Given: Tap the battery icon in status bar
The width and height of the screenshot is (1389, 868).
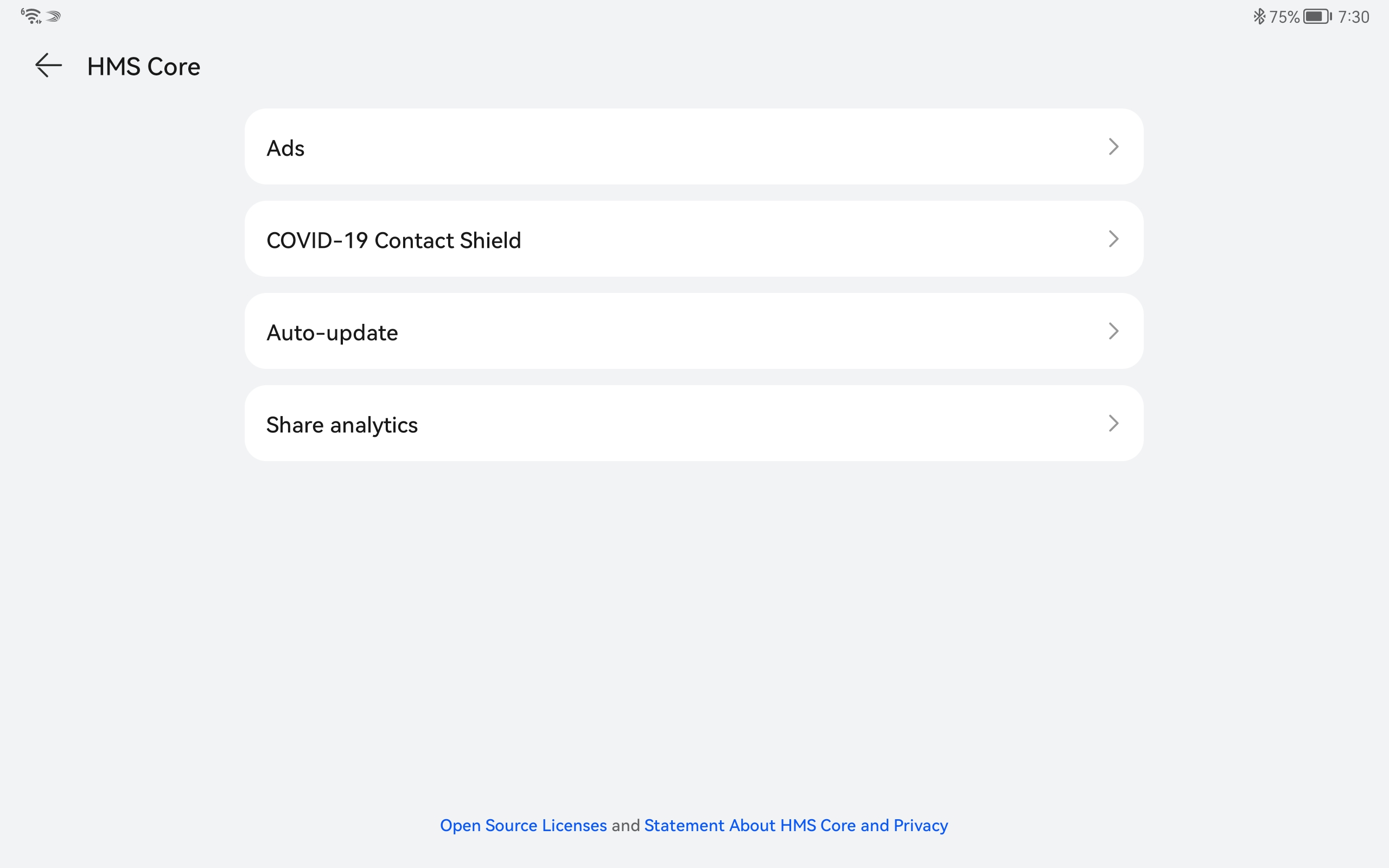Looking at the screenshot, I should pos(1317,16).
